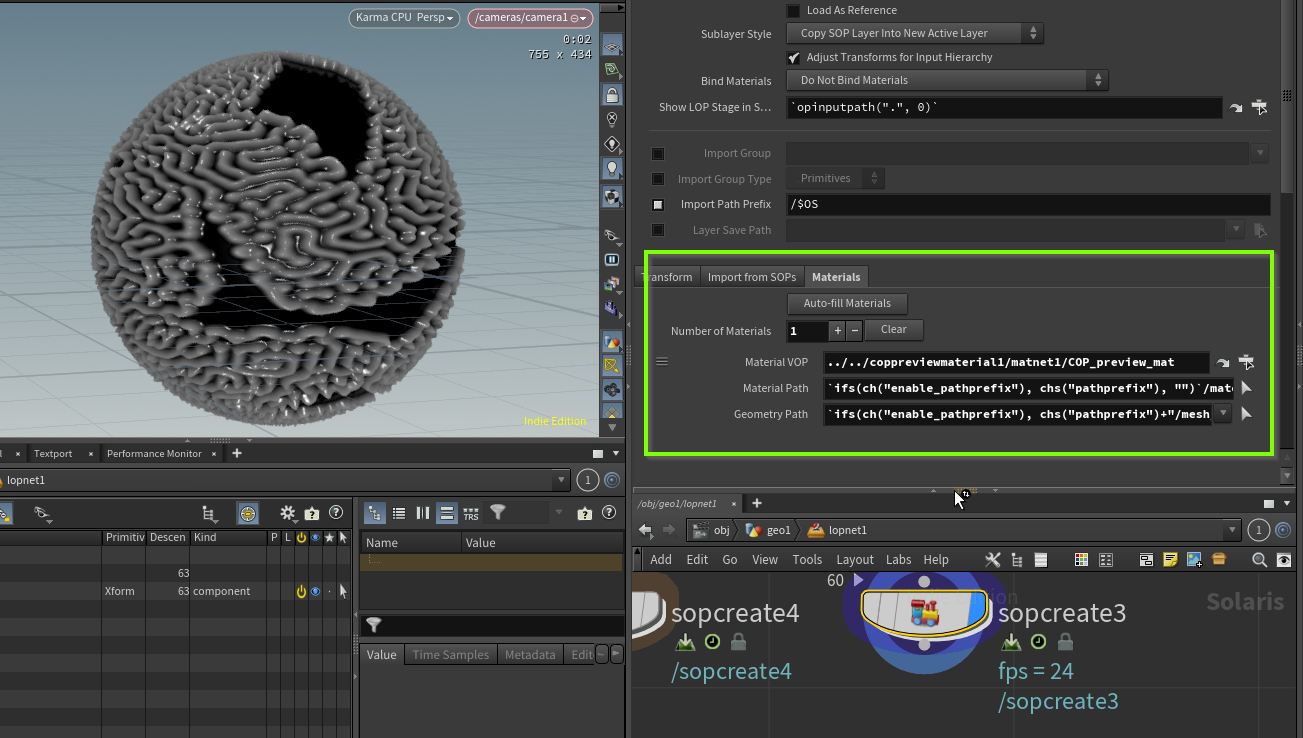Toggle the Import Path Prefix checkbox

(658, 205)
